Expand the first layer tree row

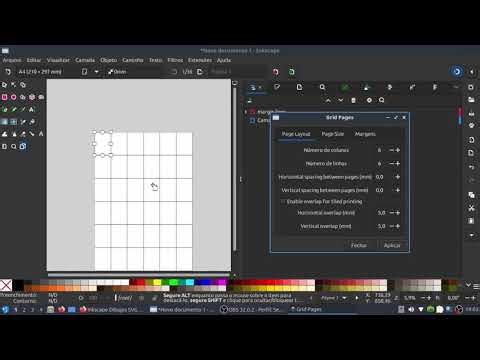click(246, 112)
